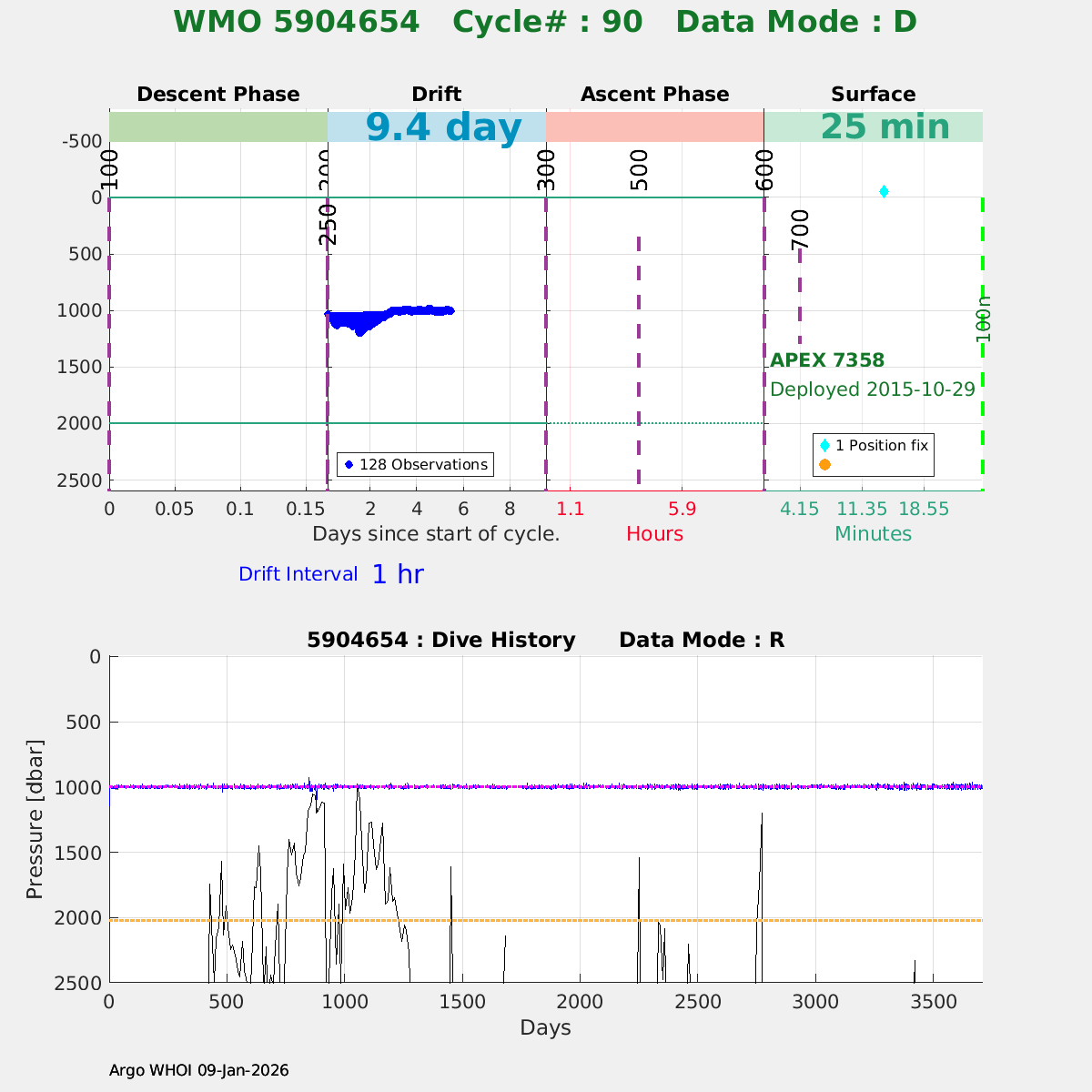Viewport: 1092px width, 1092px height.
Task: Click the Deployed 2015-10-29 text
Action: pyautogui.click(x=872, y=389)
